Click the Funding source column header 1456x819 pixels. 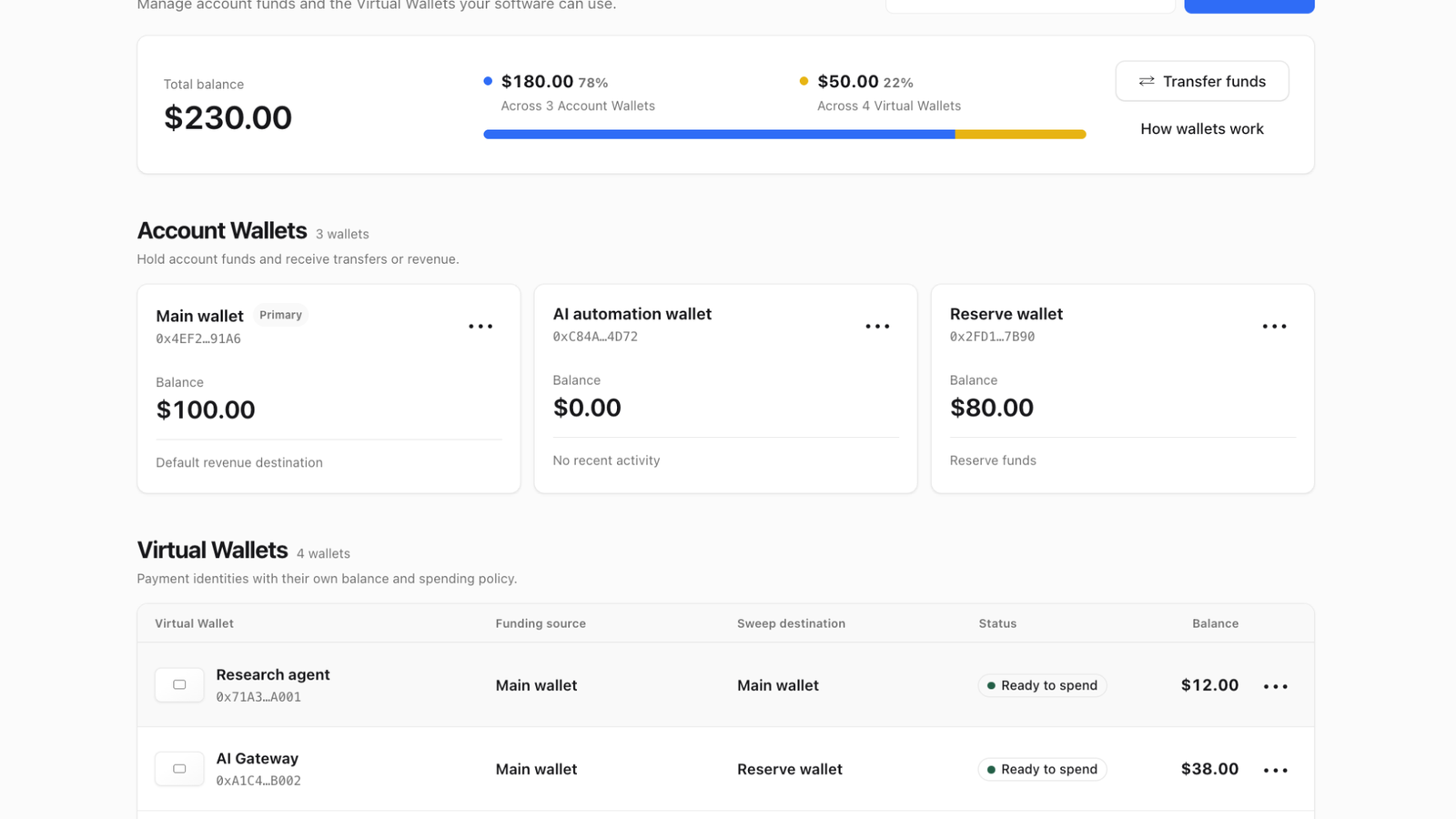541,623
